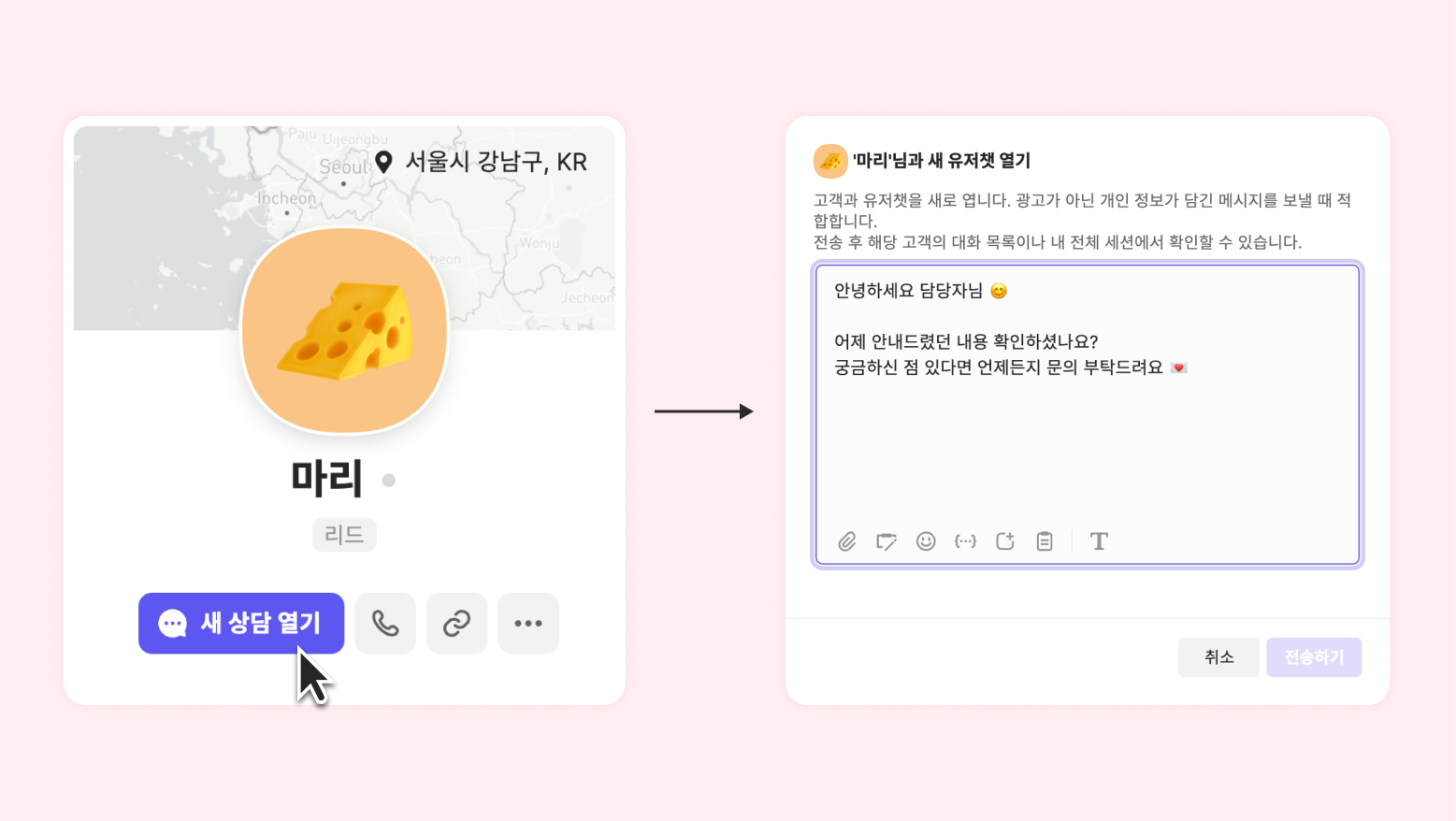Click the saved reply pencil icon
Viewport: 1456px width, 821px height.
click(887, 541)
